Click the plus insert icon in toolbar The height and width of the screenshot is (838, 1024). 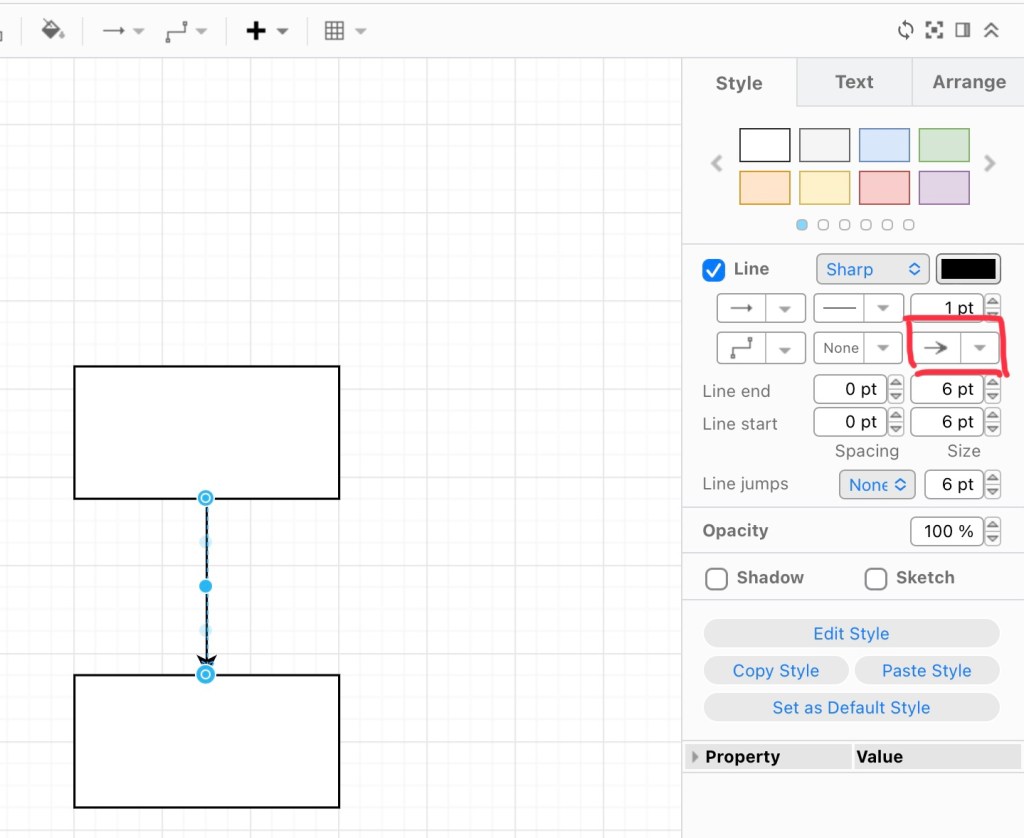[256, 31]
